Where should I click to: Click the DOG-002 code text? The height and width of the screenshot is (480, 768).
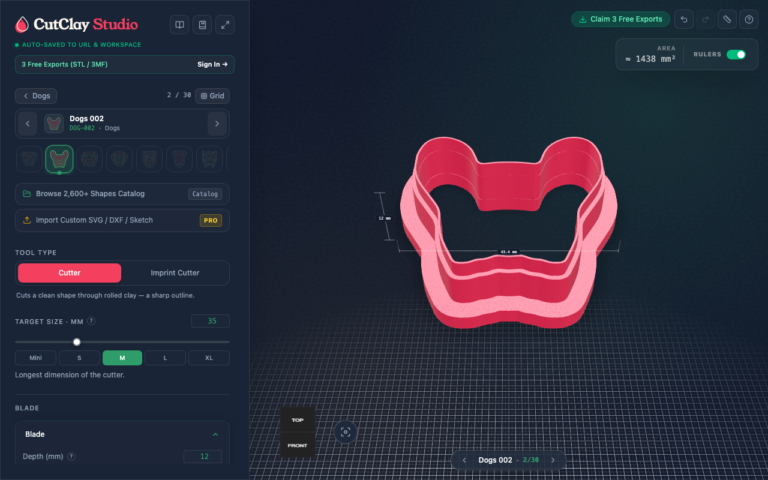(x=82, y=128)
